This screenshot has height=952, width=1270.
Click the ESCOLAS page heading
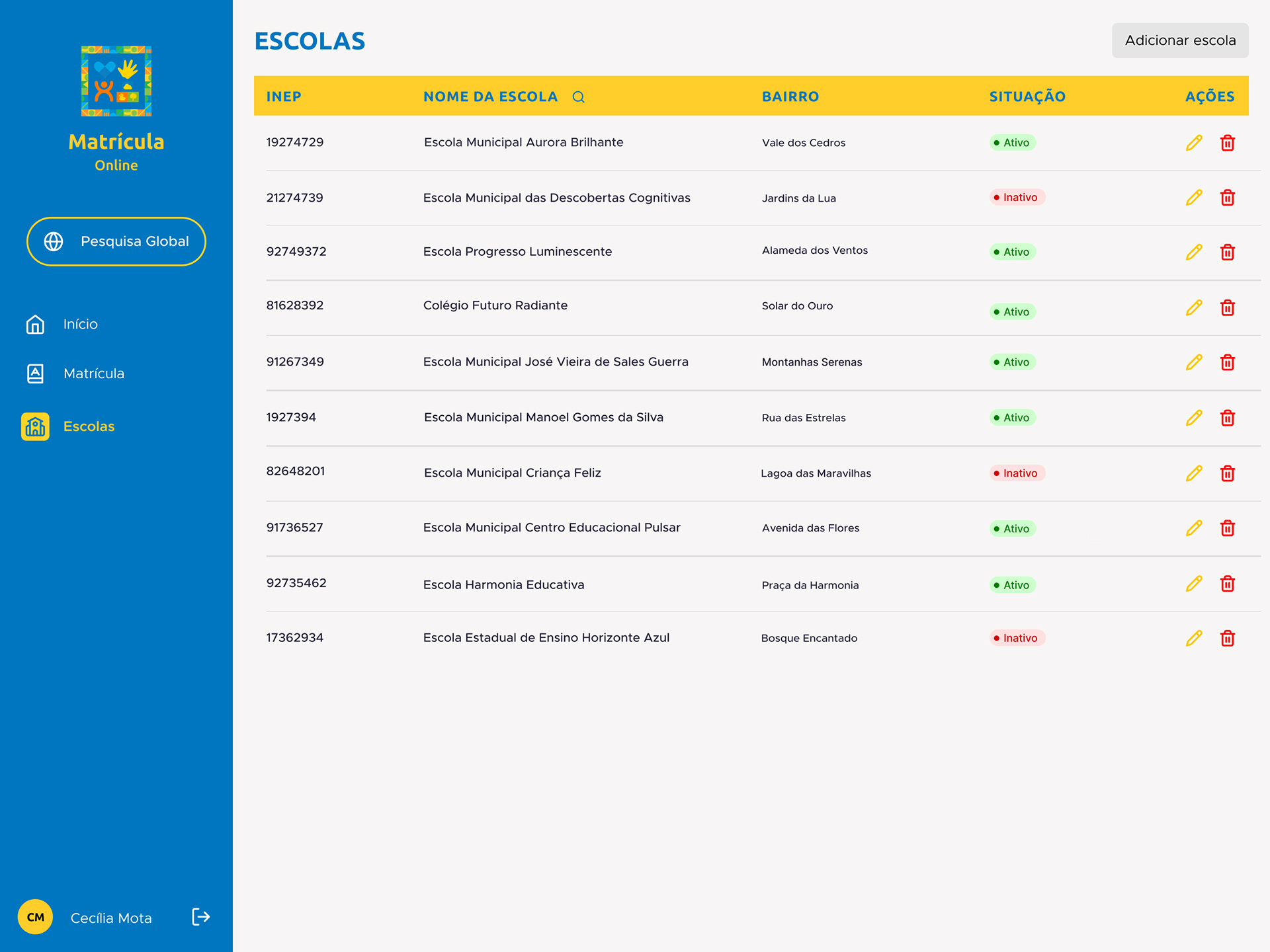[310, 41]
